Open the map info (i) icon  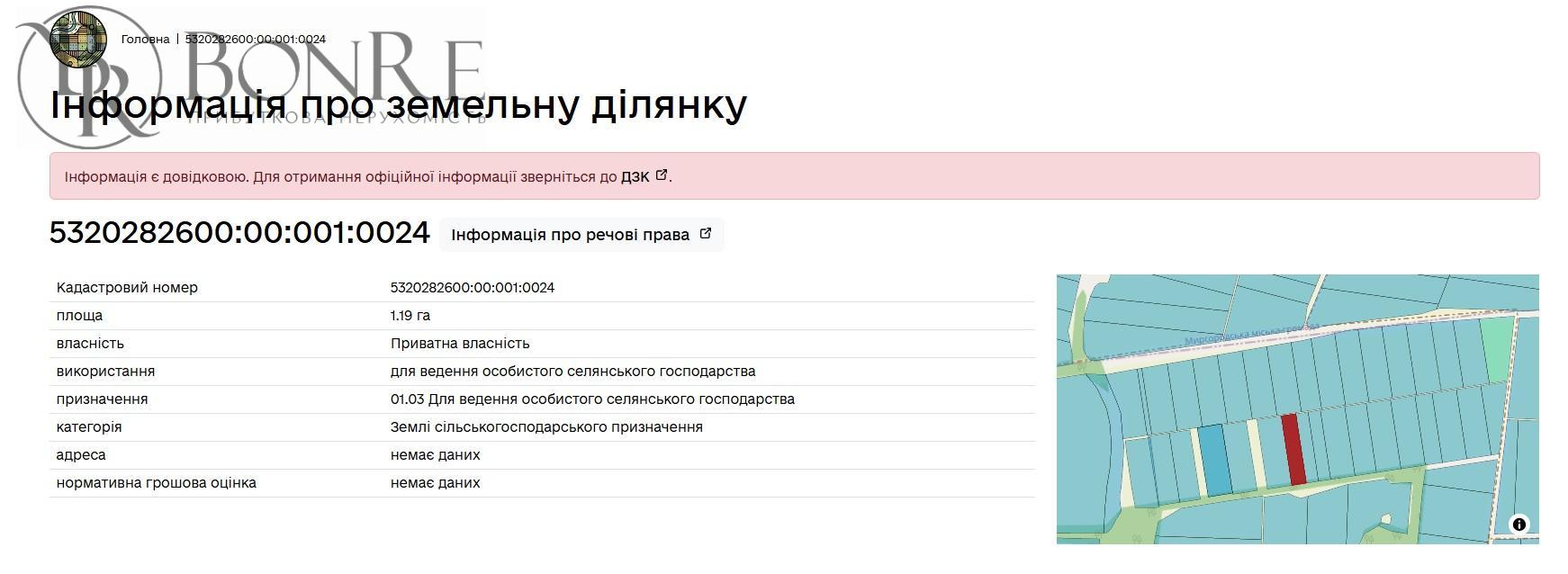click(x=1518, y=525)
